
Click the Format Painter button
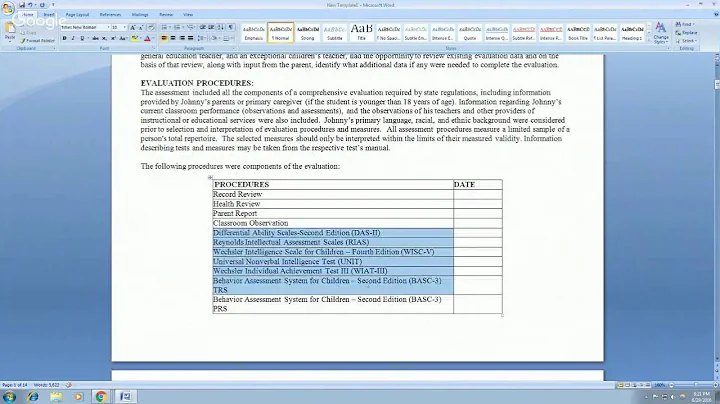[38, 41]
